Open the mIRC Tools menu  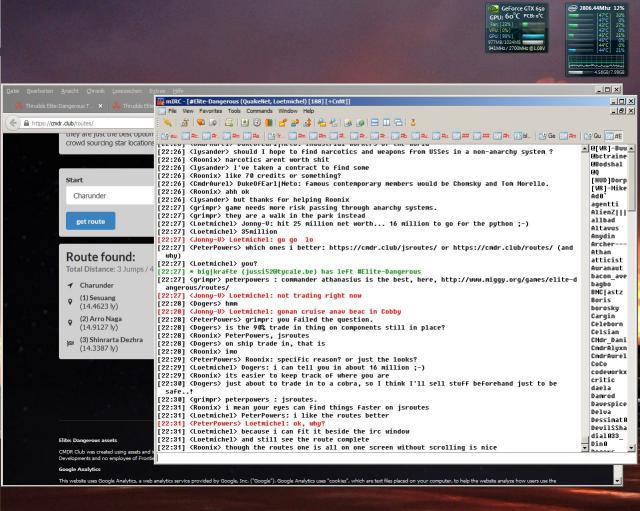pos(234,111)
